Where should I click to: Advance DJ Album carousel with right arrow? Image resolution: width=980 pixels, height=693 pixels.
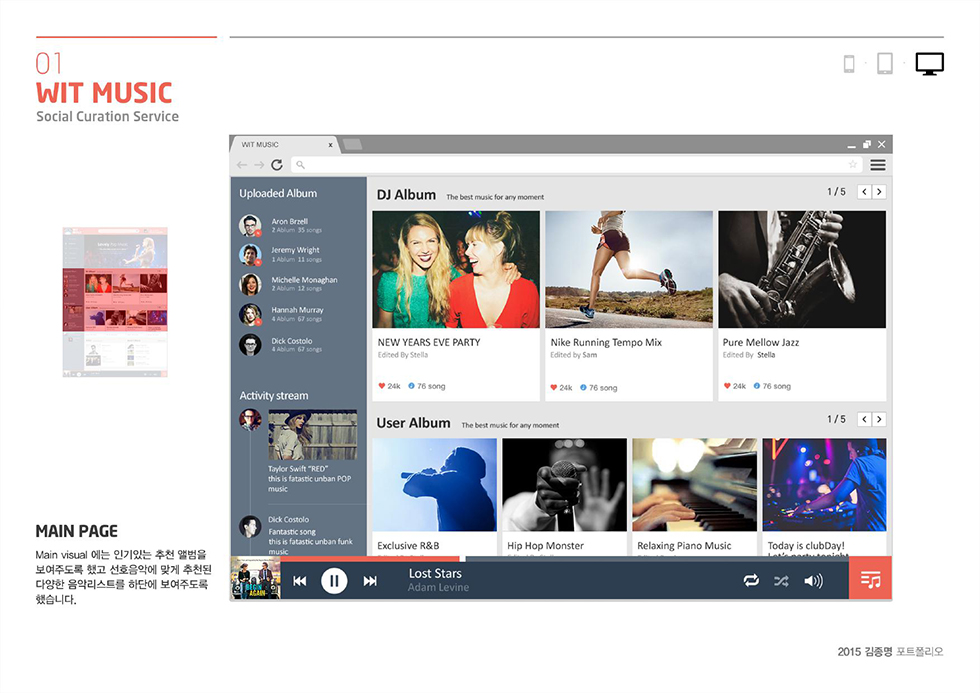[879, 190]
